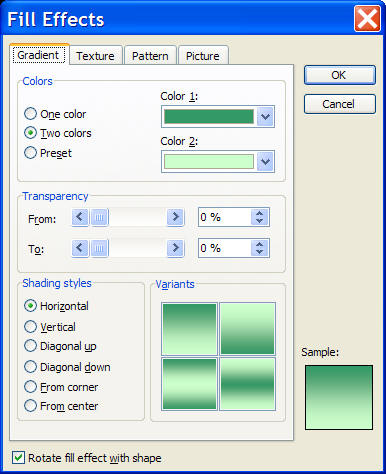Confirm with the OK button
The height and width of the screenshot is (474, 386).
pyautogui.click(x=340, y=75)
